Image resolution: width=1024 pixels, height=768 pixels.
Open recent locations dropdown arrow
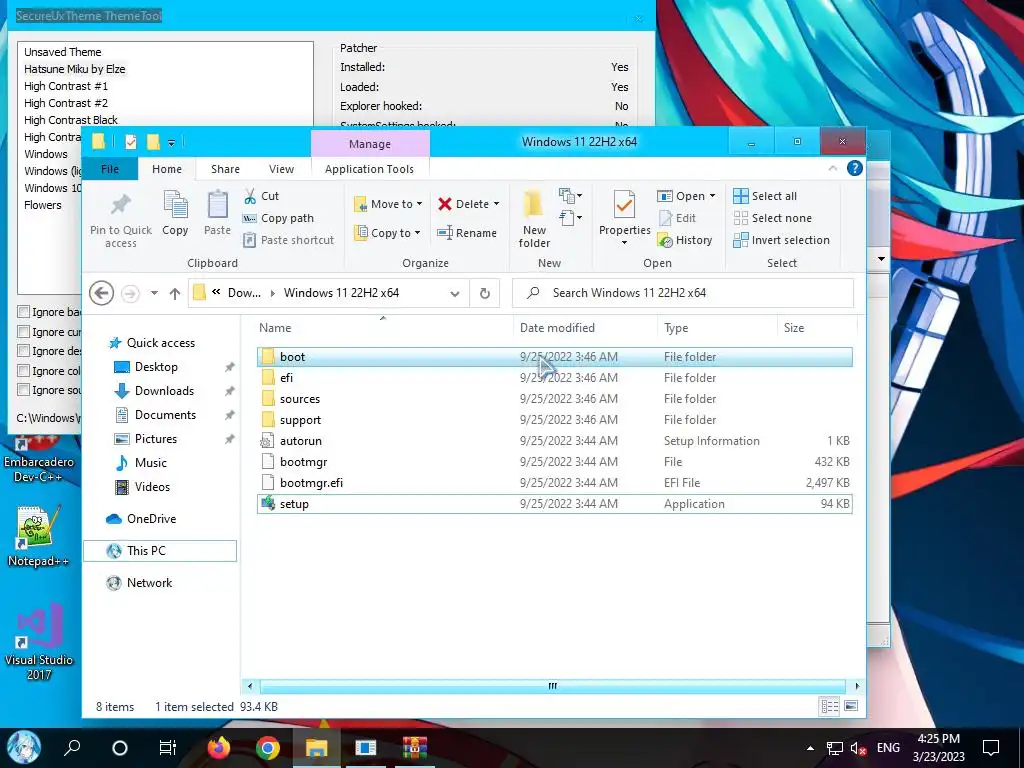(154, 293)
